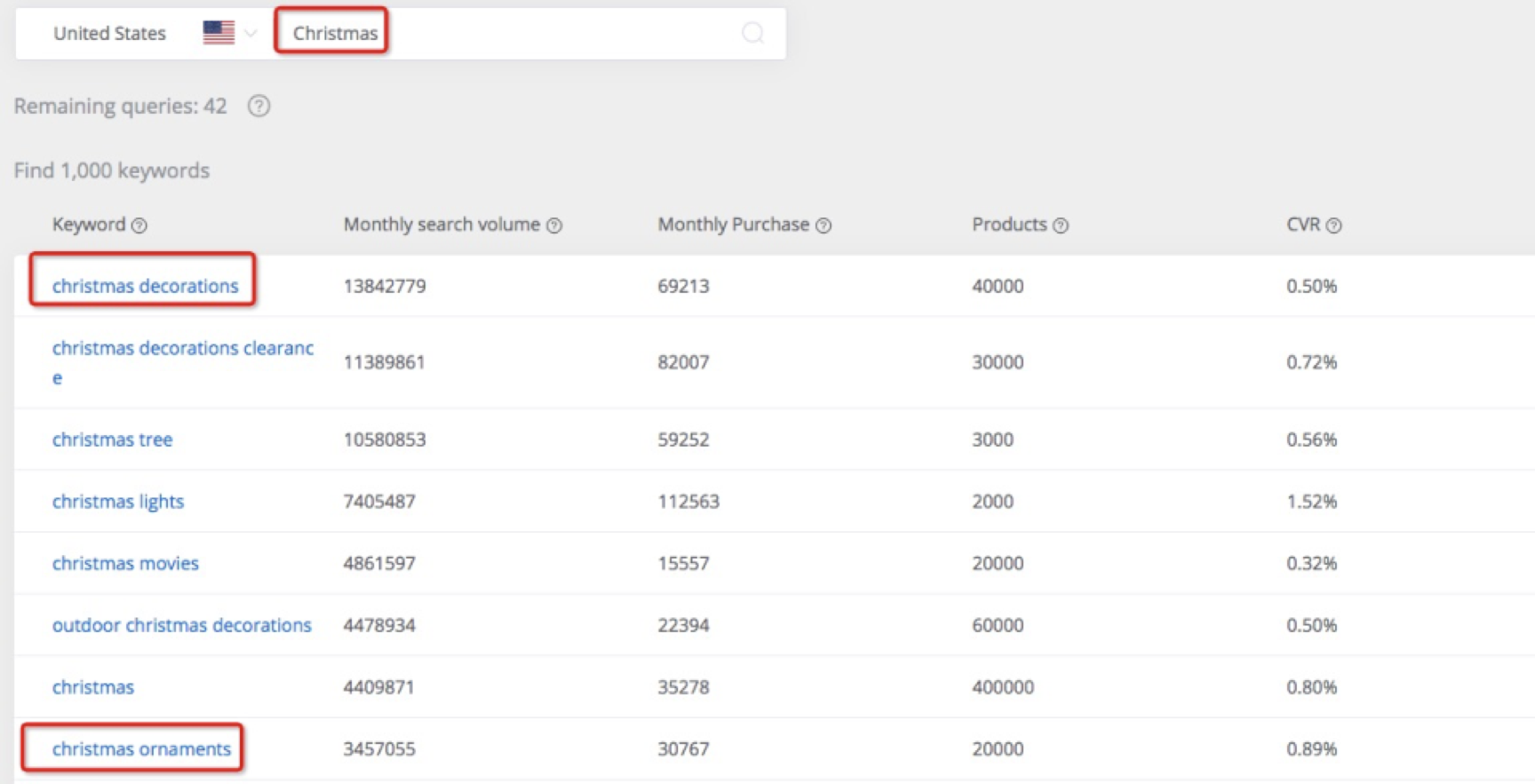Viewport: 1535px width, 784px height.
Task: Click the Products column header
Action: (x=1009, y=225)
